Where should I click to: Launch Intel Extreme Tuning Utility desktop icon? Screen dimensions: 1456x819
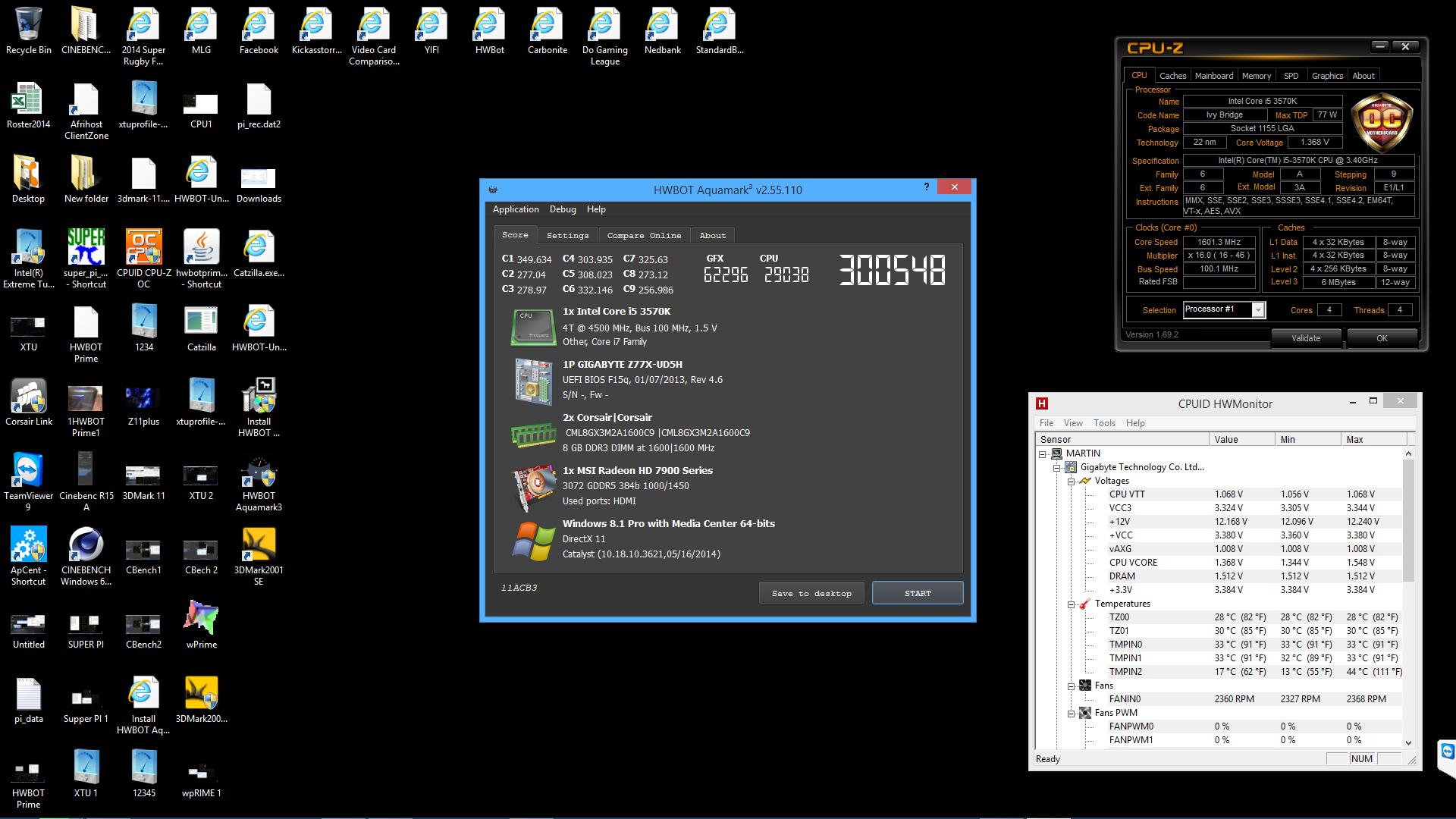tap(28, 258)
